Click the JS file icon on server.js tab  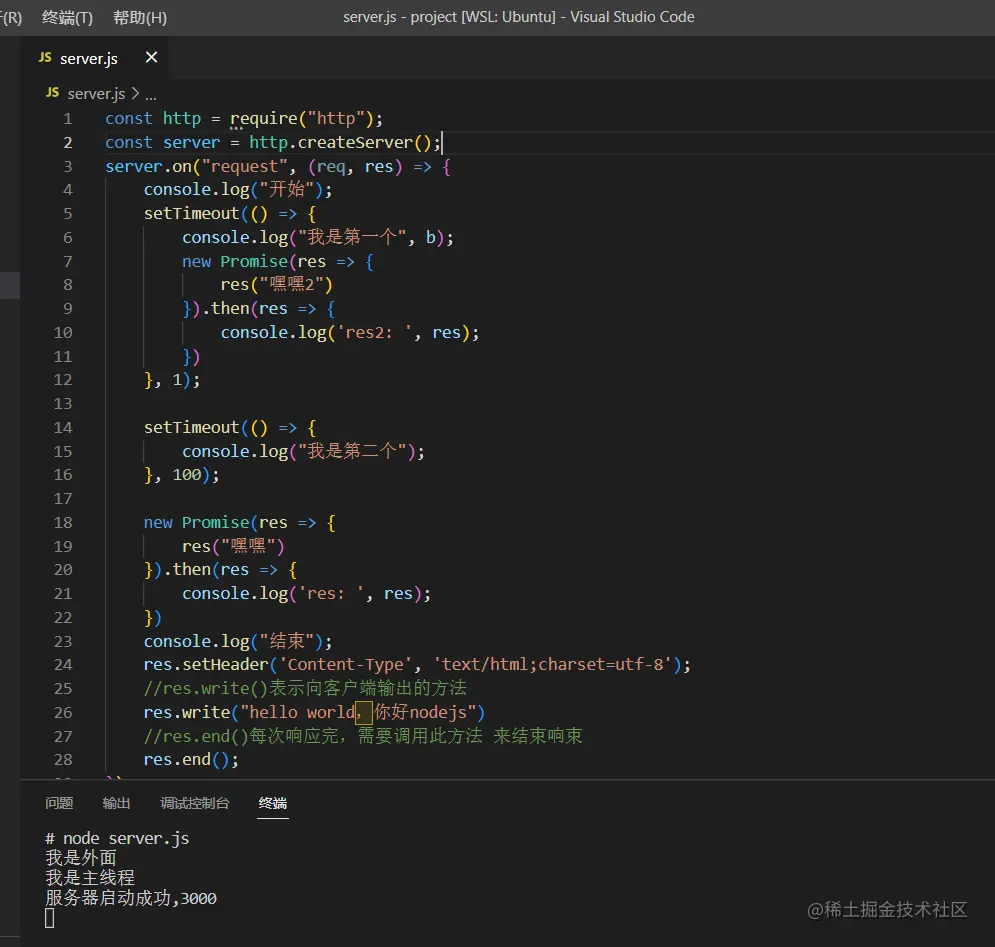click(45, 58)
